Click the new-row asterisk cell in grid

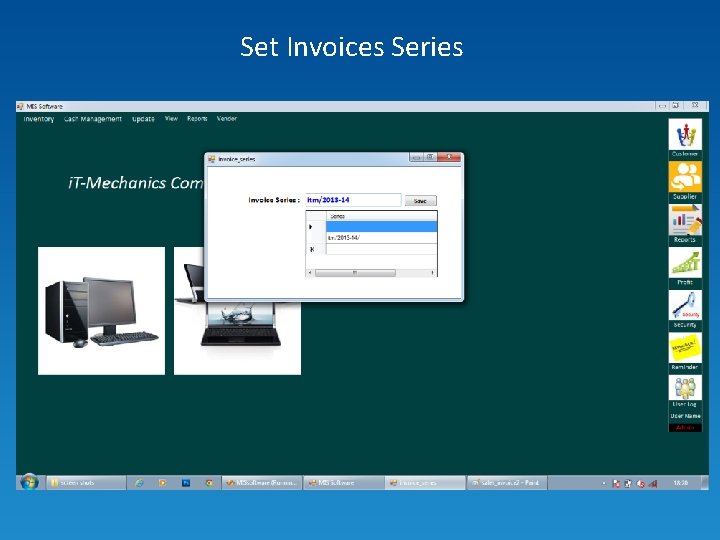pyautogui.click(x=316, y=249)
